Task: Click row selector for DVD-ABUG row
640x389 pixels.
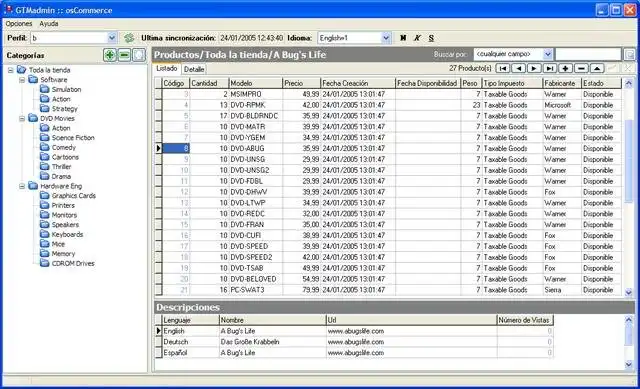Action: pyautogui.click(x=158, y=148)
